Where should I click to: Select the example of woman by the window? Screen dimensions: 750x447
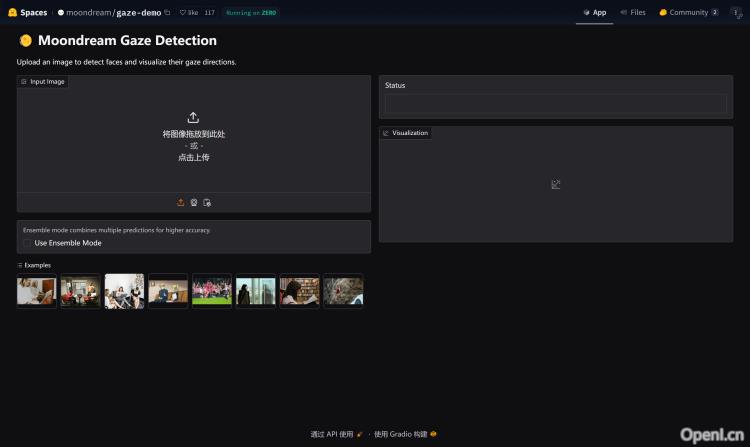pyautogui.click(x=255, y=291)
